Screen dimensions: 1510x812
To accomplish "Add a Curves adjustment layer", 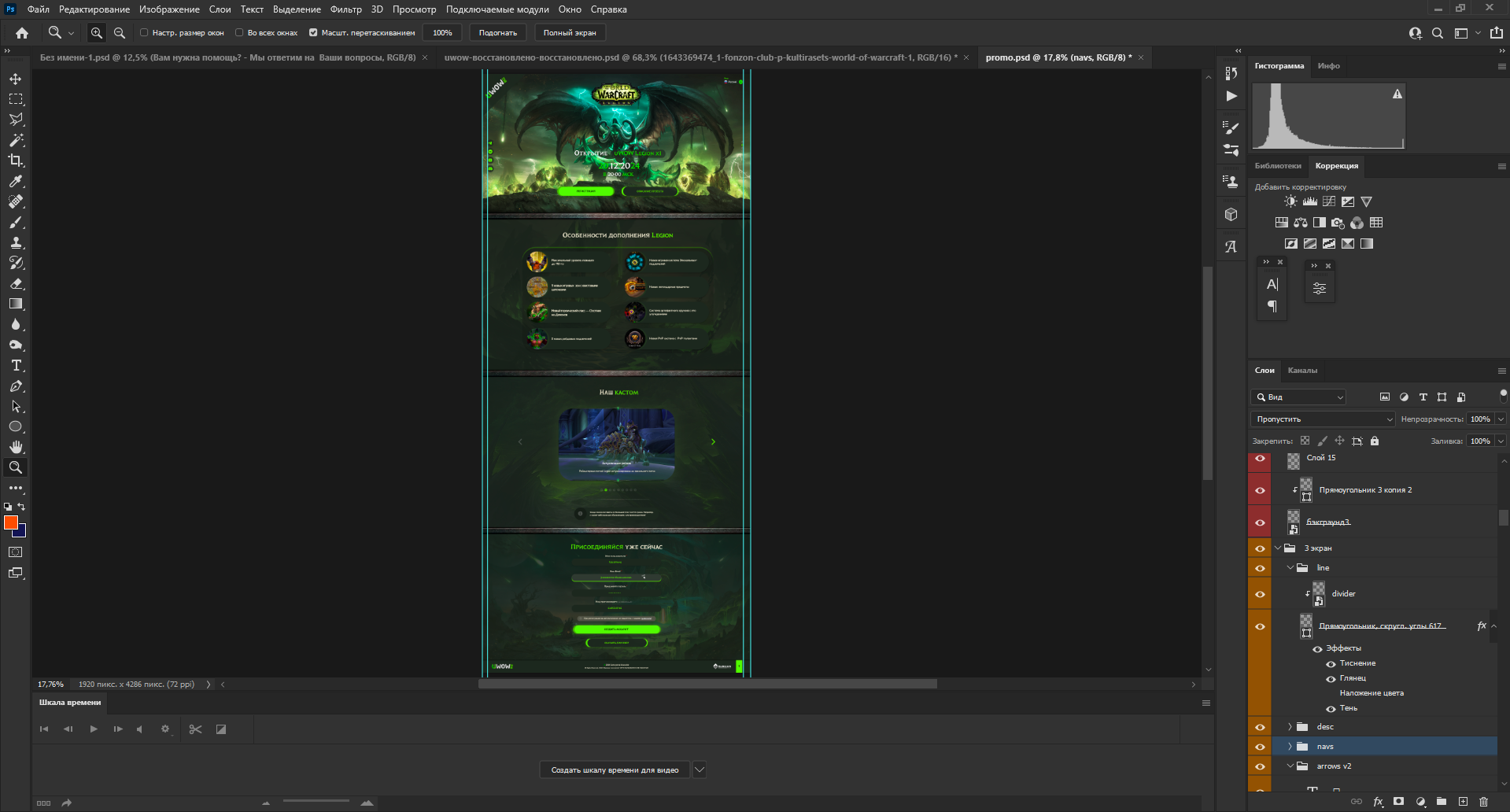I will 1329,202.
